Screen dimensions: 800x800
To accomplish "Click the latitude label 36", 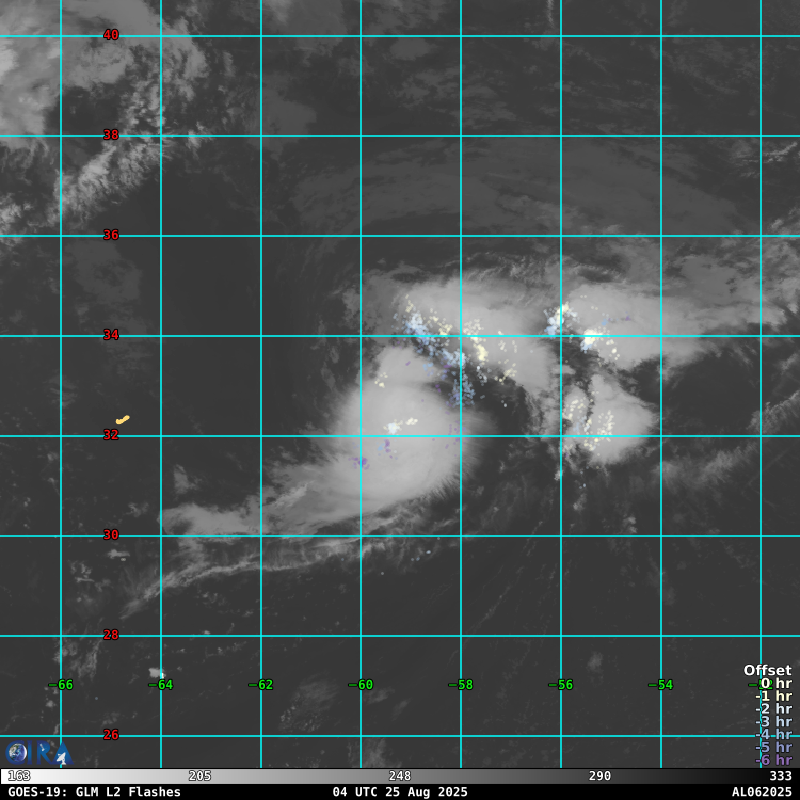I will click(x=111, y=235).
